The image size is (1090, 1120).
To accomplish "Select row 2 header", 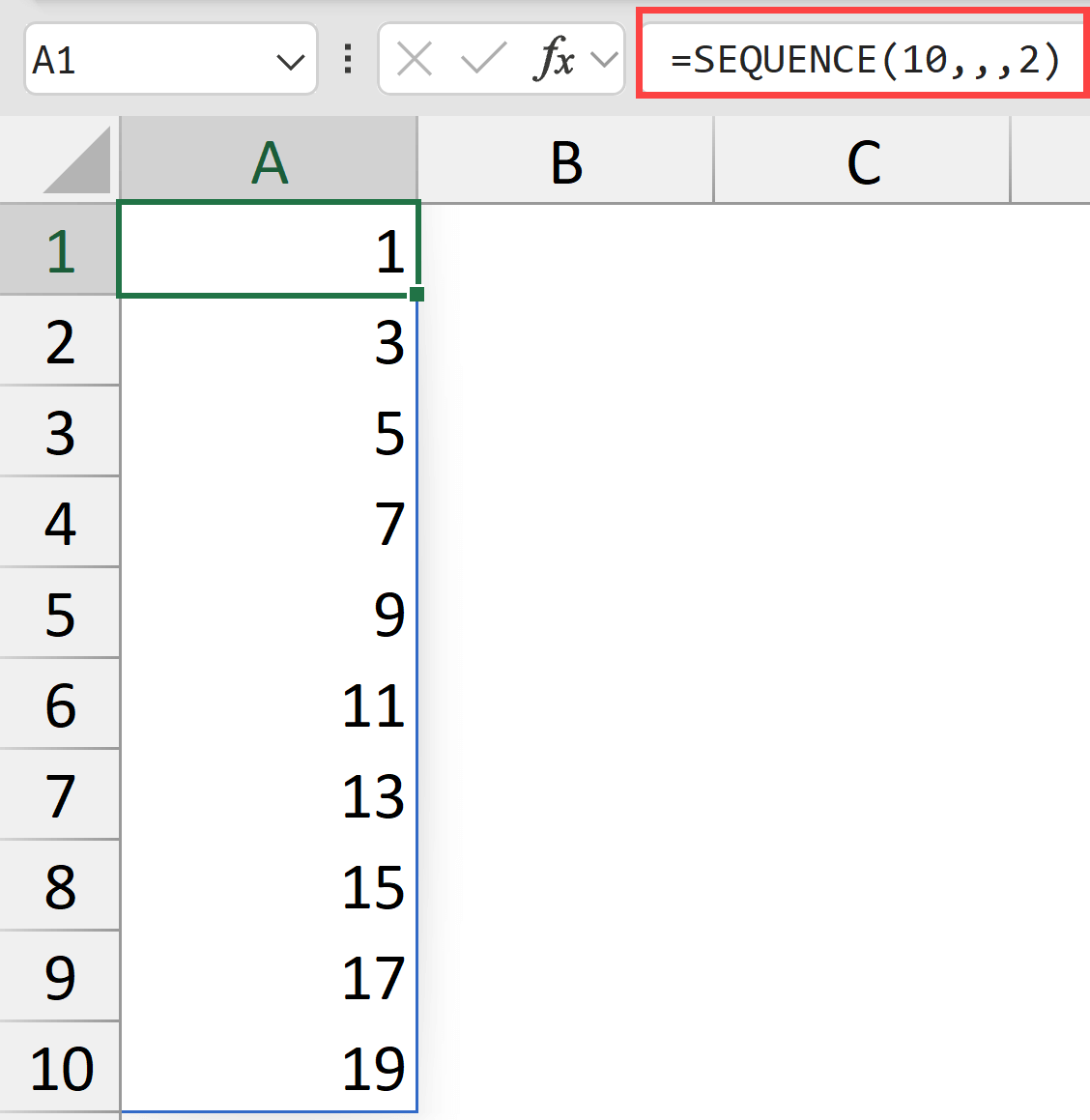I will click(59, 341).
